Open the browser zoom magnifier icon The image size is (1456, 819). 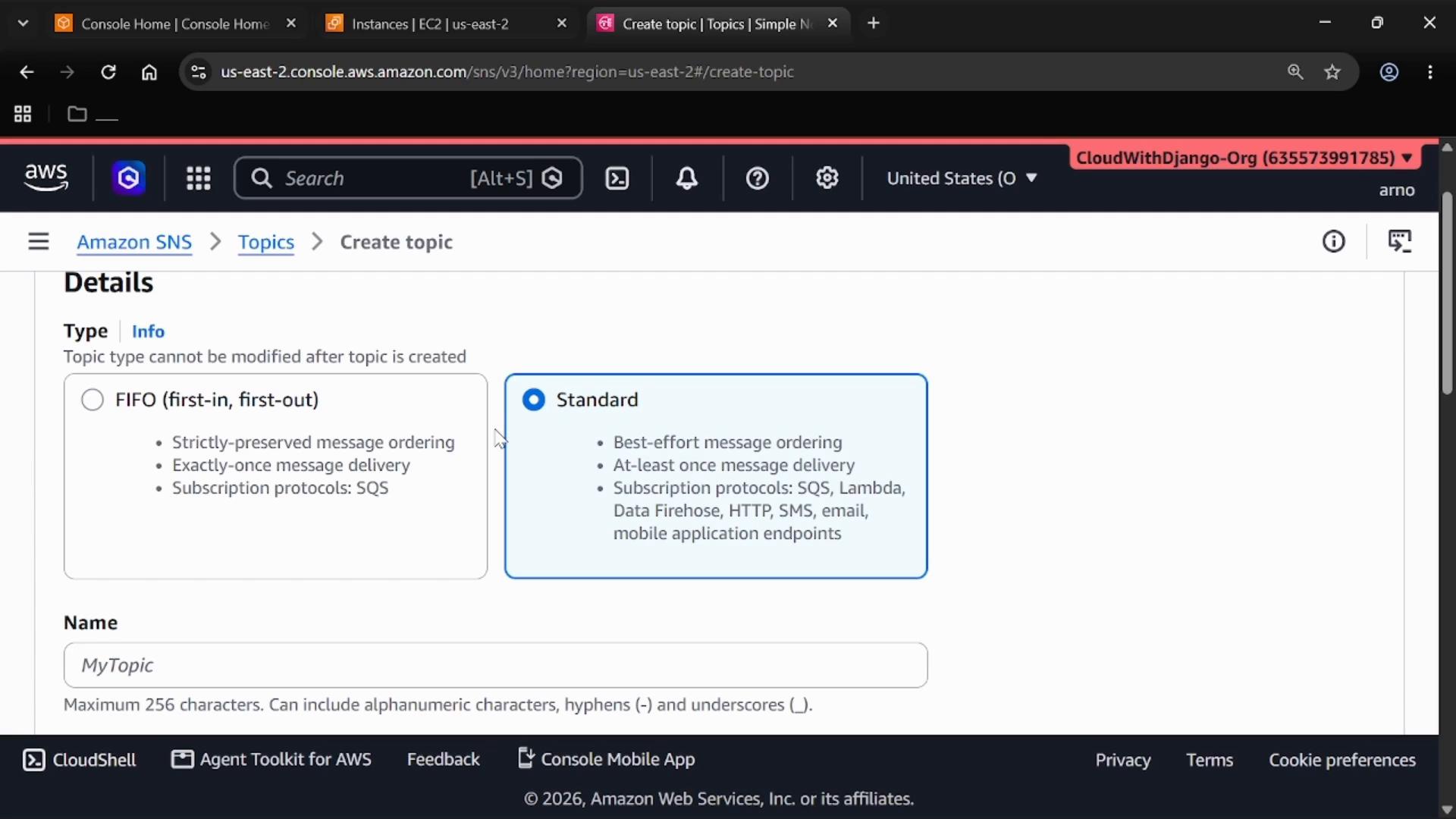click(1295, 72)
